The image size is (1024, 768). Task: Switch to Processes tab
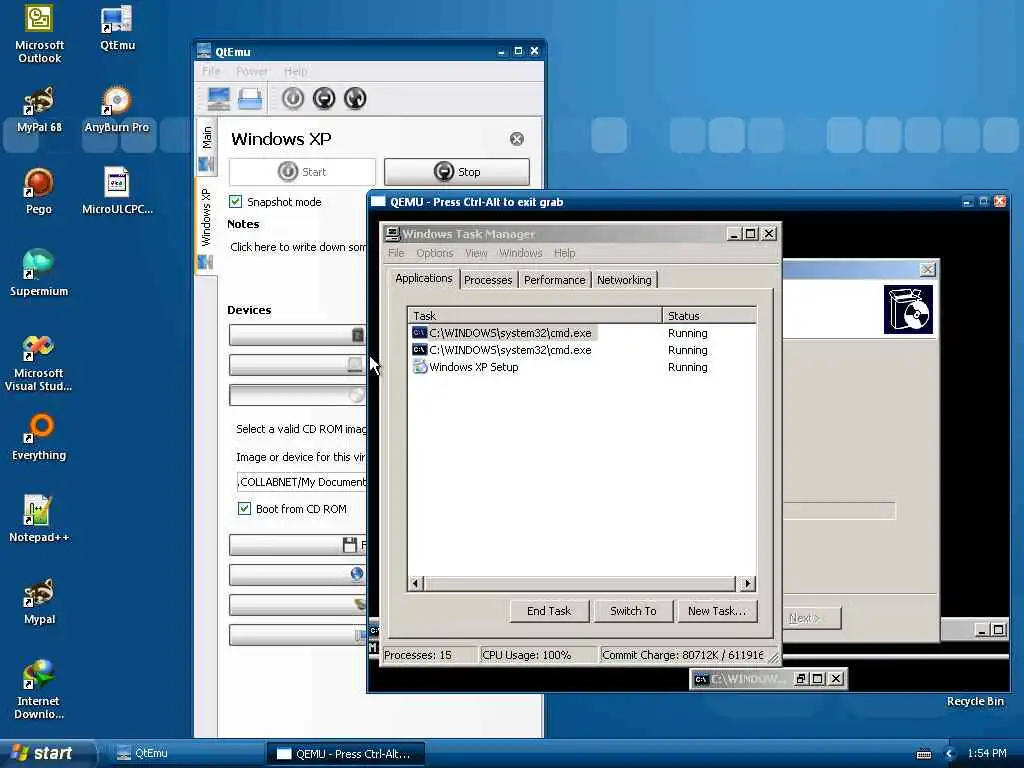pyautogui.click(x=488, y=280)
